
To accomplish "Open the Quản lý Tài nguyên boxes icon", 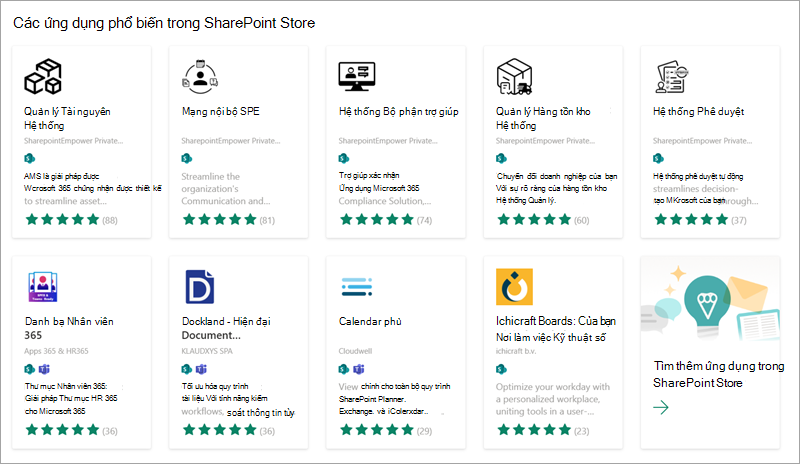I will (43, 77).
